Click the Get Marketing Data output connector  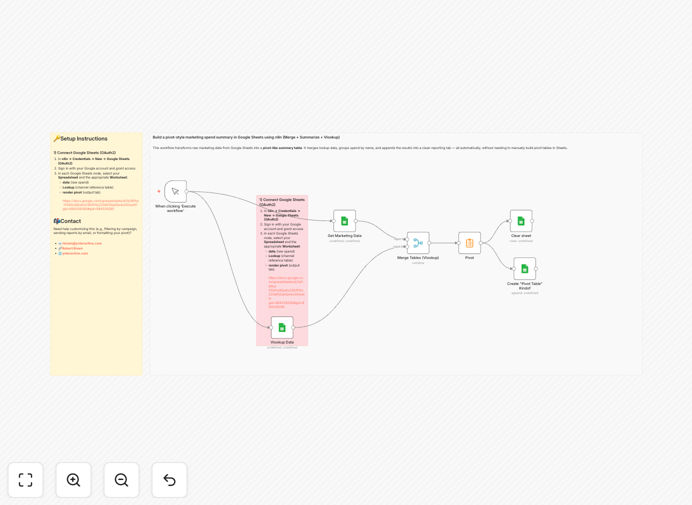coord(356,221)
